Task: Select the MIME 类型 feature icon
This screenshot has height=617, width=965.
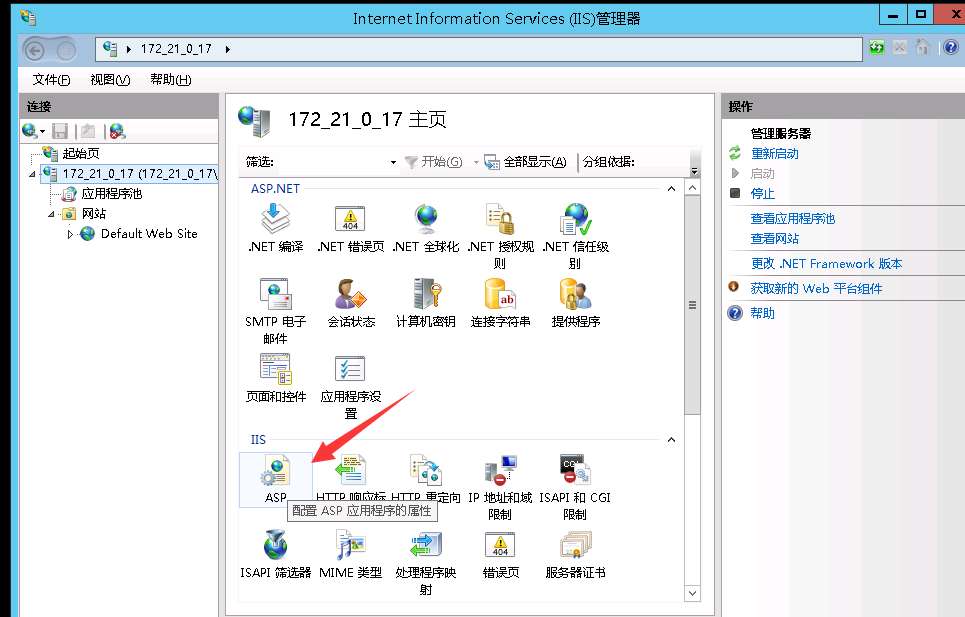Action: click(349, 545)
